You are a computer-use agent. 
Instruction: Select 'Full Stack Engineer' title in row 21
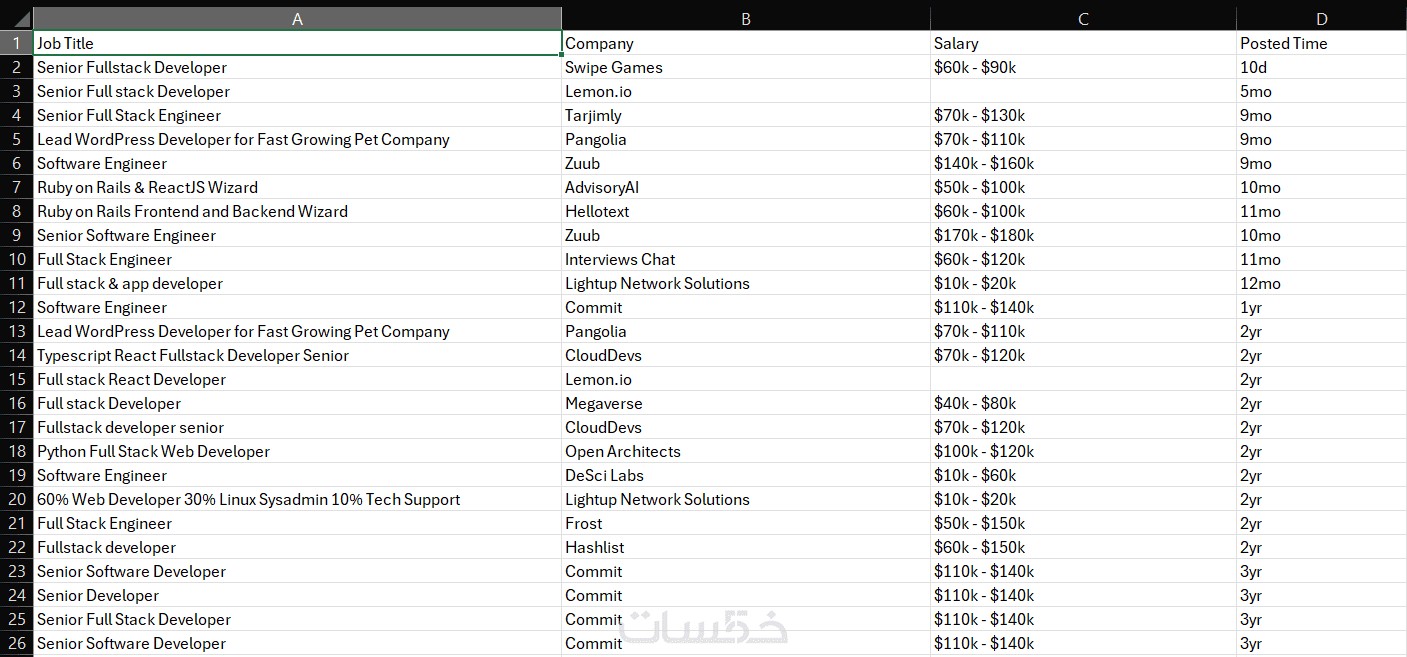[297, 523]
